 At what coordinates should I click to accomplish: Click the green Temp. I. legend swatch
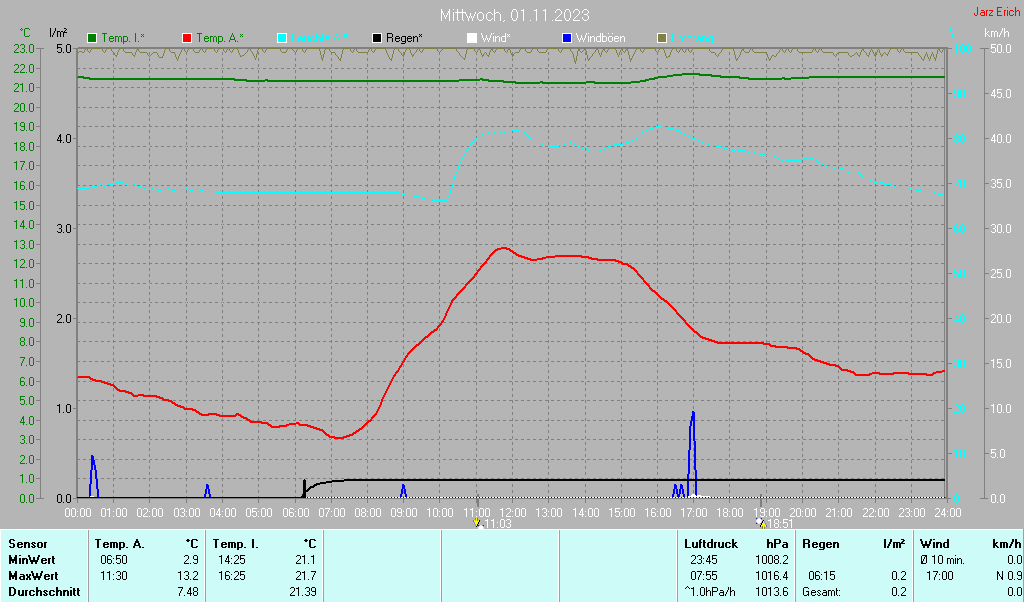[92, 39]
